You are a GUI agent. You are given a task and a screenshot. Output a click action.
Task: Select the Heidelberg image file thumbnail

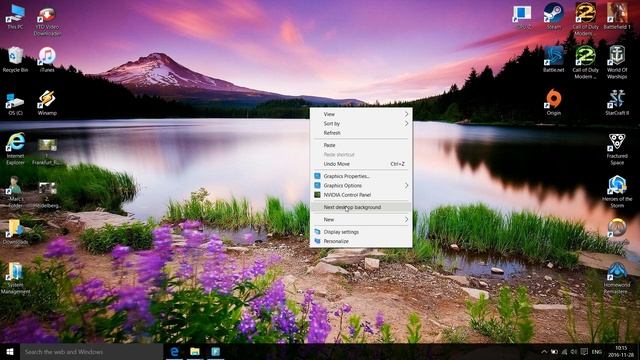(47, 195)
